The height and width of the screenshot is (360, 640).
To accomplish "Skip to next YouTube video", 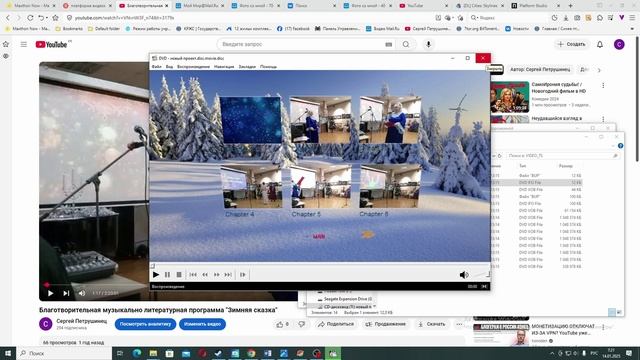I will click(66, 293).
